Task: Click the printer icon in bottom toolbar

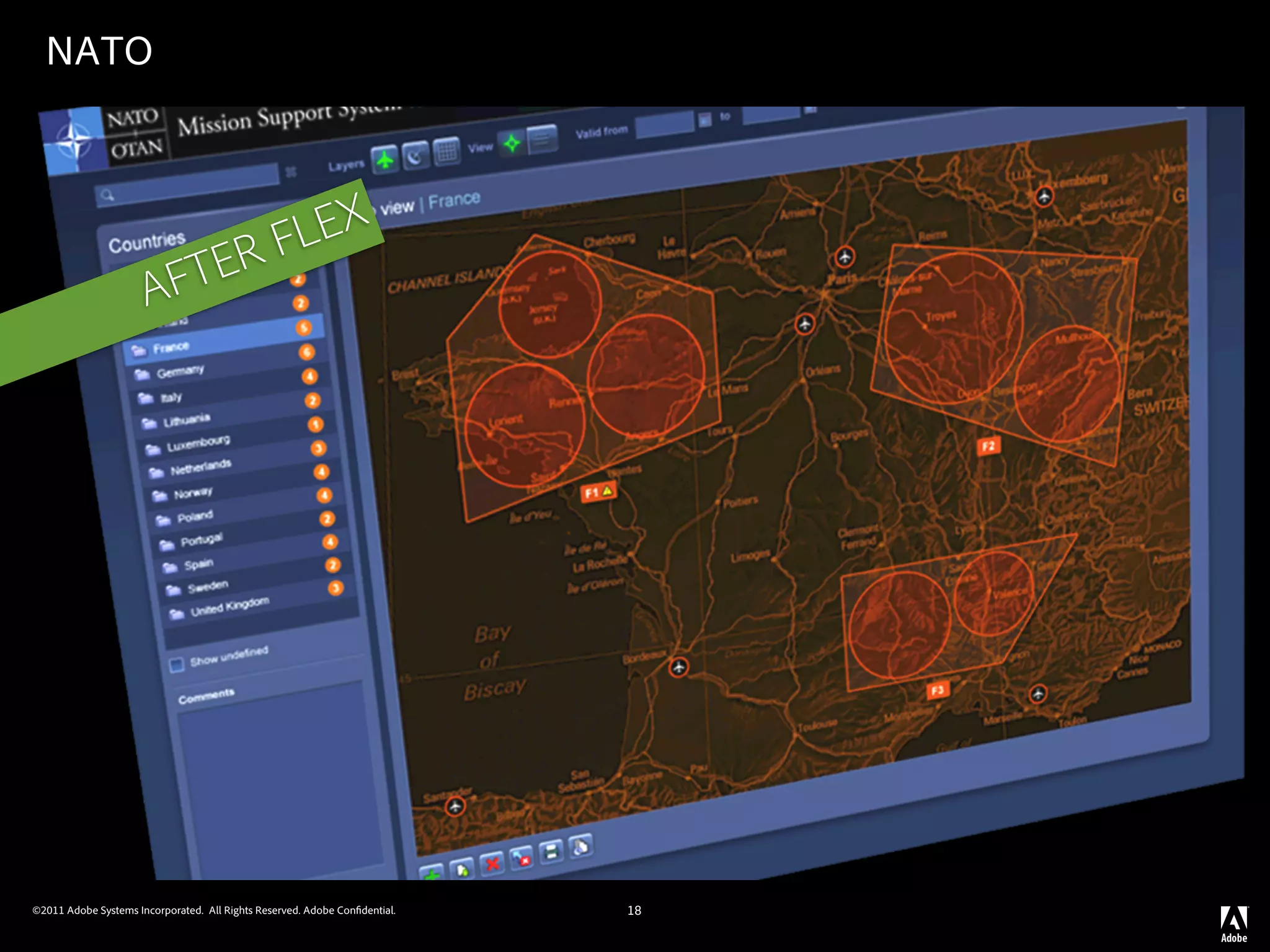Action: 551,852
